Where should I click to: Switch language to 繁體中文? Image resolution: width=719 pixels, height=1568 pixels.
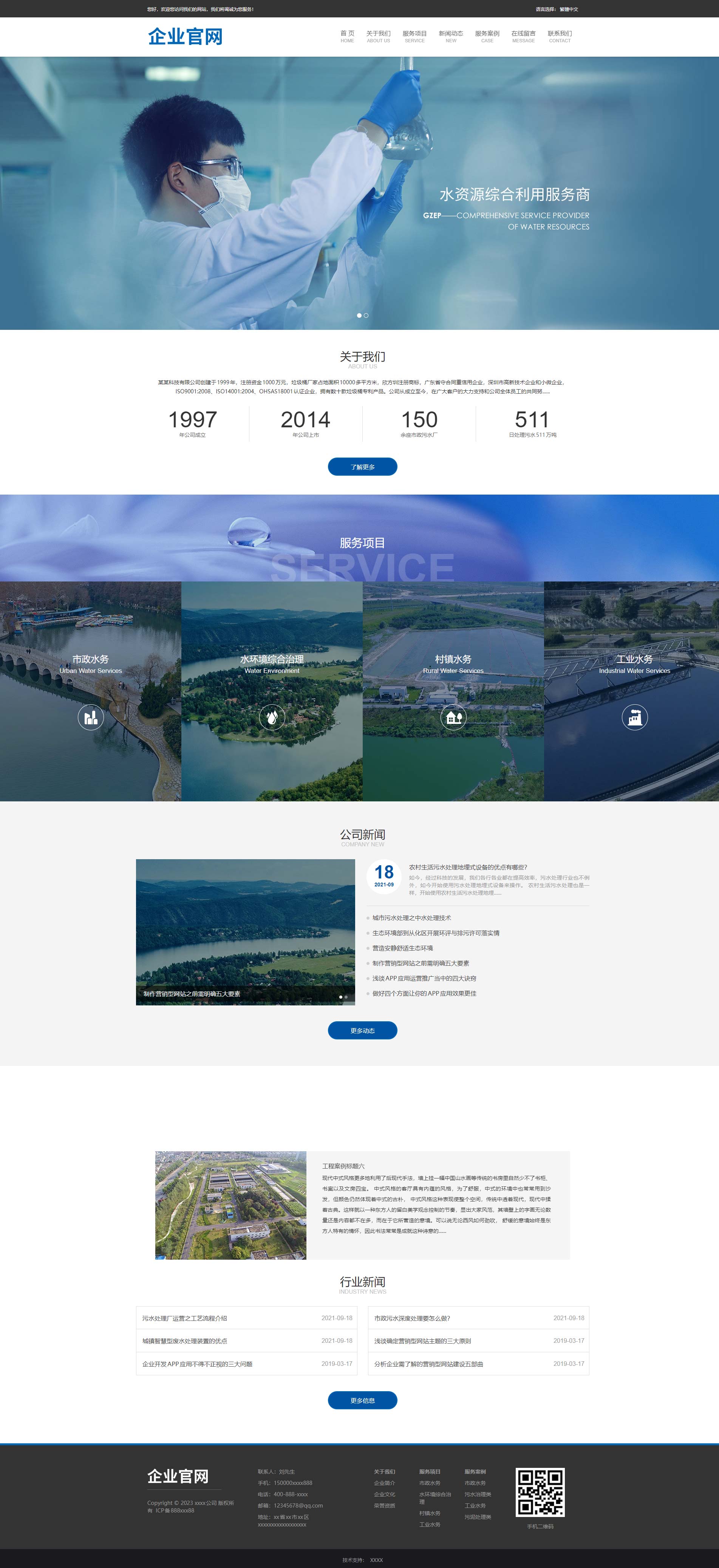[569, 9]
